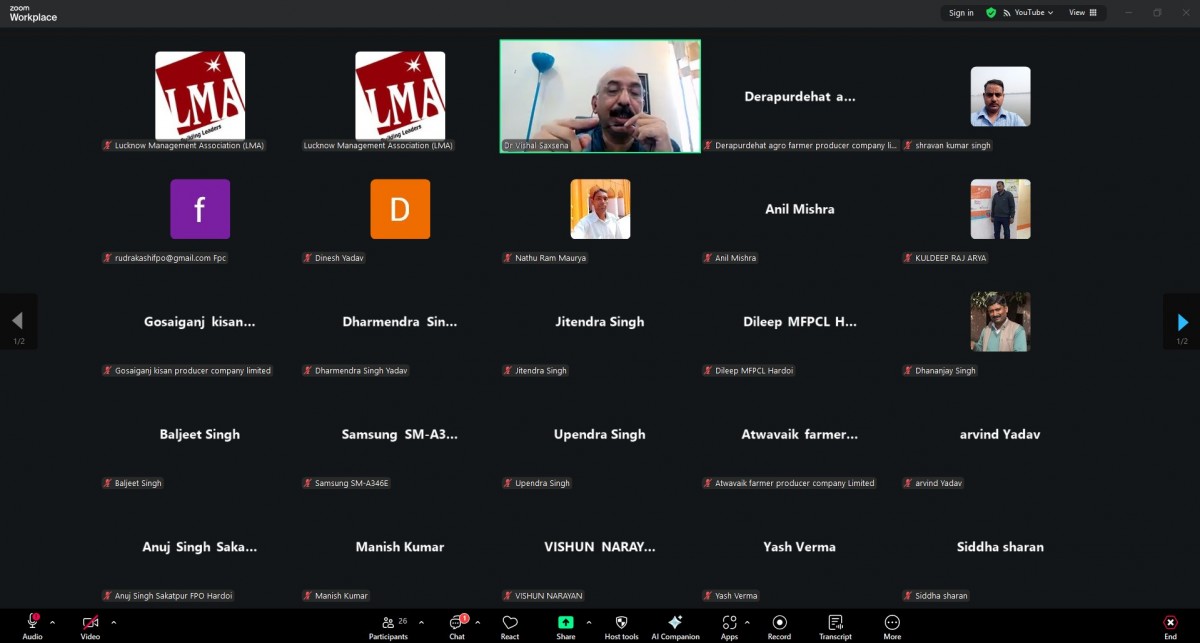Go to next page of participants
The height and width of the screenshot is (643, 1200).
click(x=1182, y=322)
